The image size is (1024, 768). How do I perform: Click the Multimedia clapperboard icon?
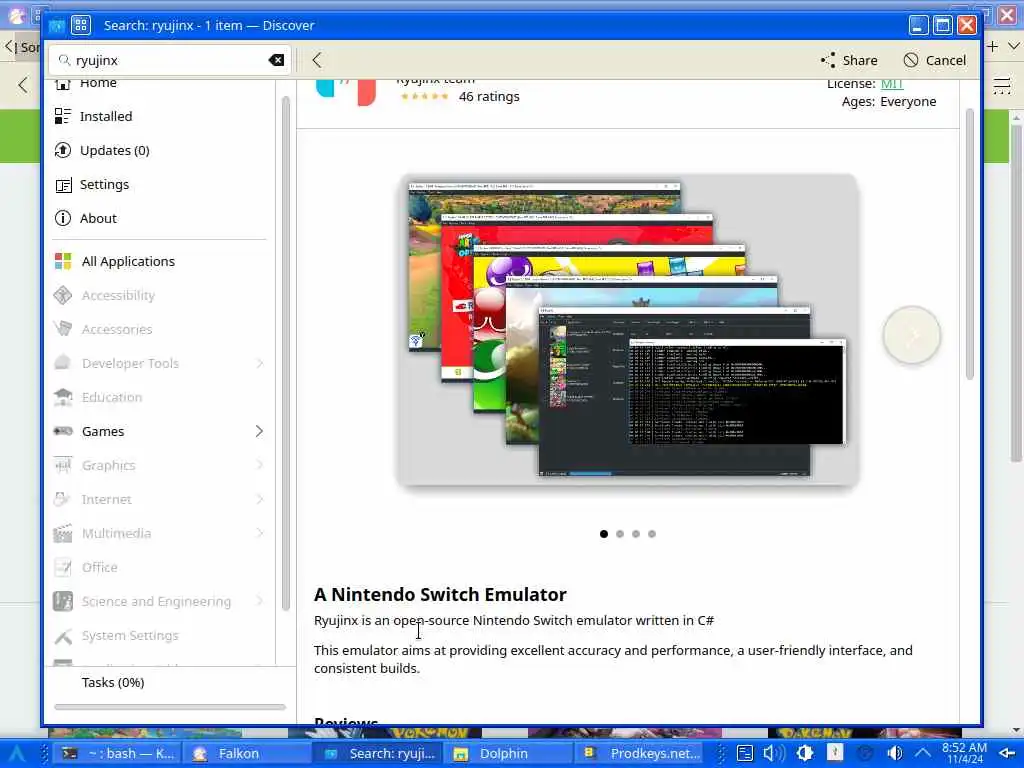click(x=63, y=533)
